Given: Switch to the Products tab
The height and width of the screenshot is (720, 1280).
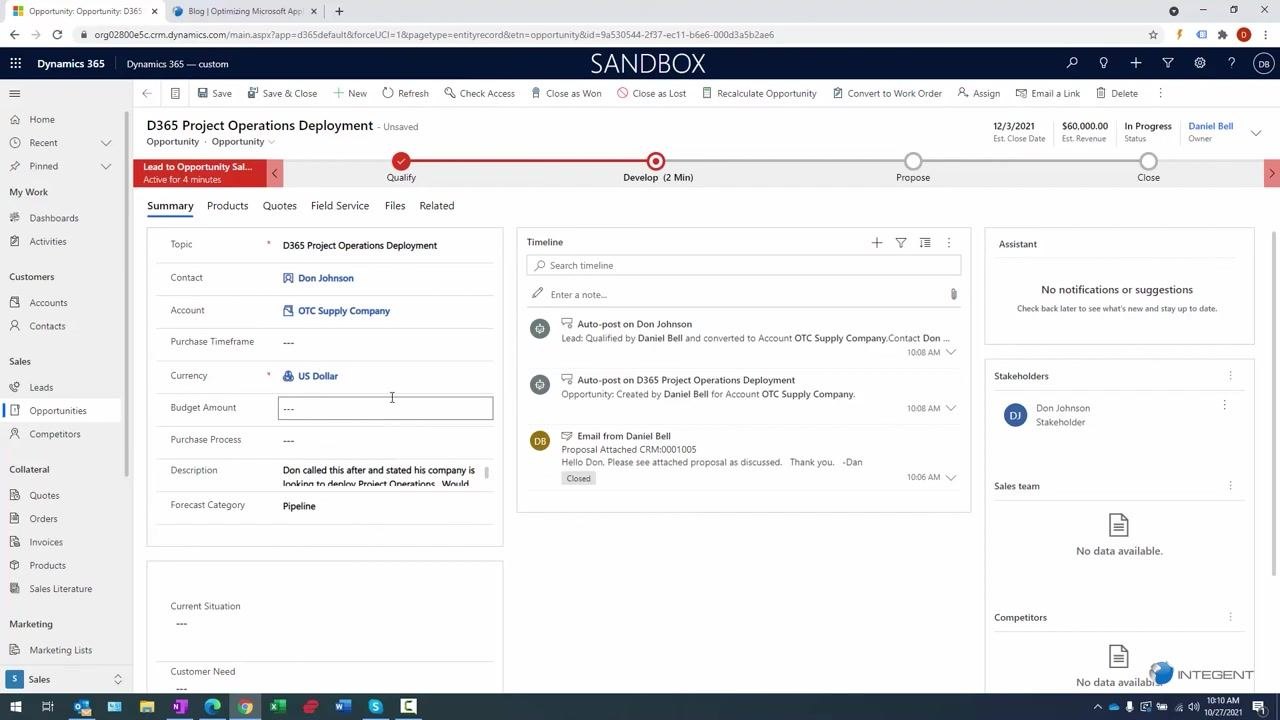Looking at the screenshot, I should click(x=227, y=205).
